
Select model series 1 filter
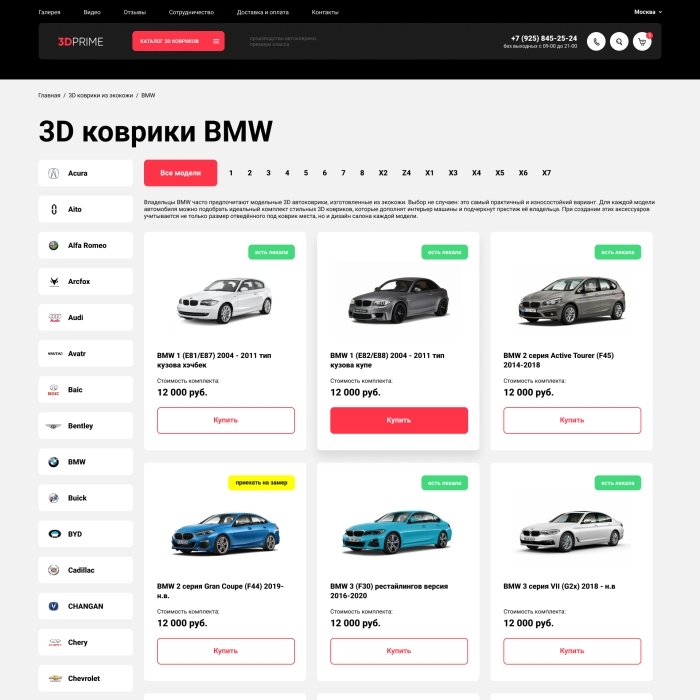tap(231, 173)
